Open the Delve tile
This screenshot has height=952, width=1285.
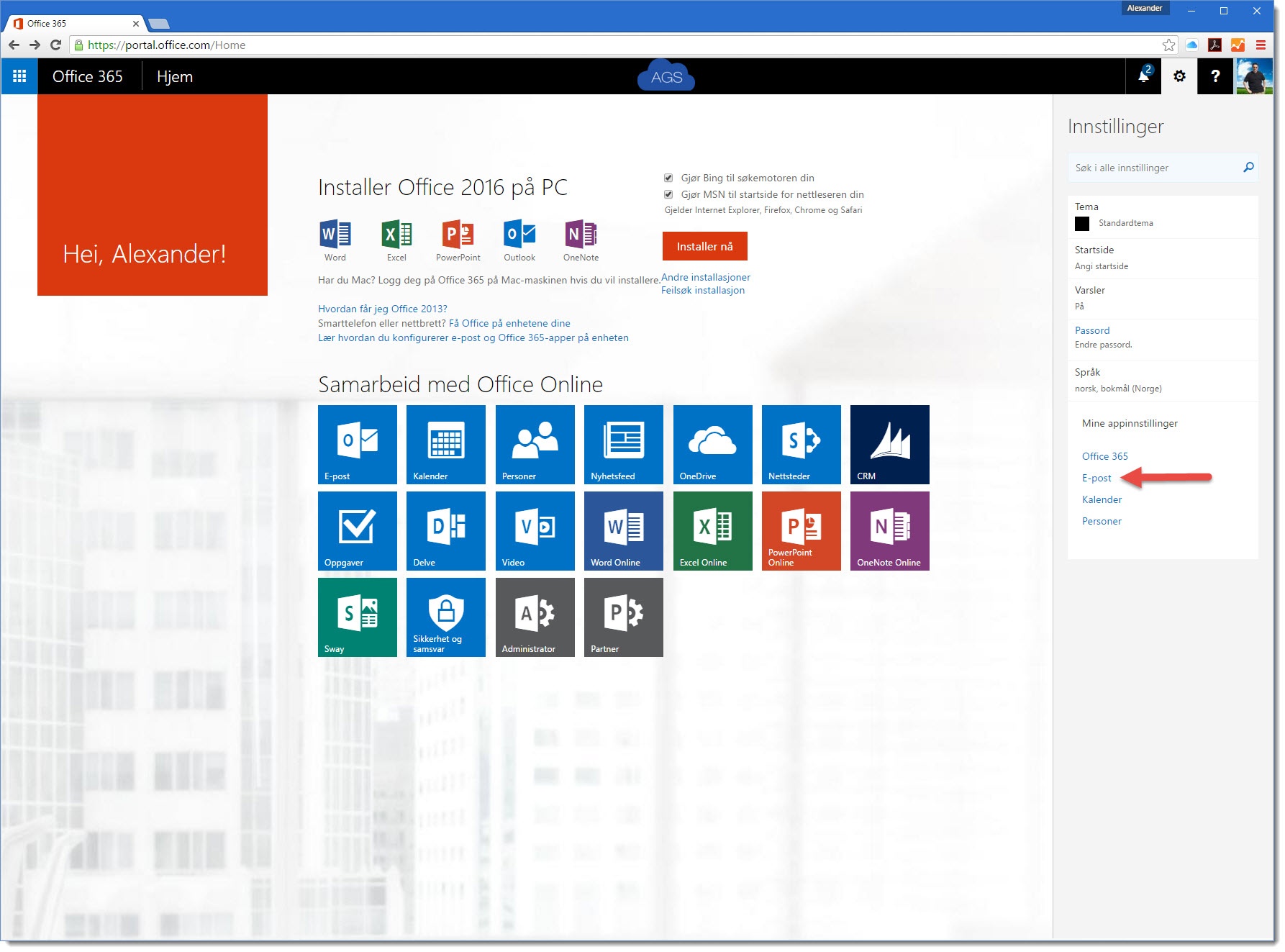(446, 531)
